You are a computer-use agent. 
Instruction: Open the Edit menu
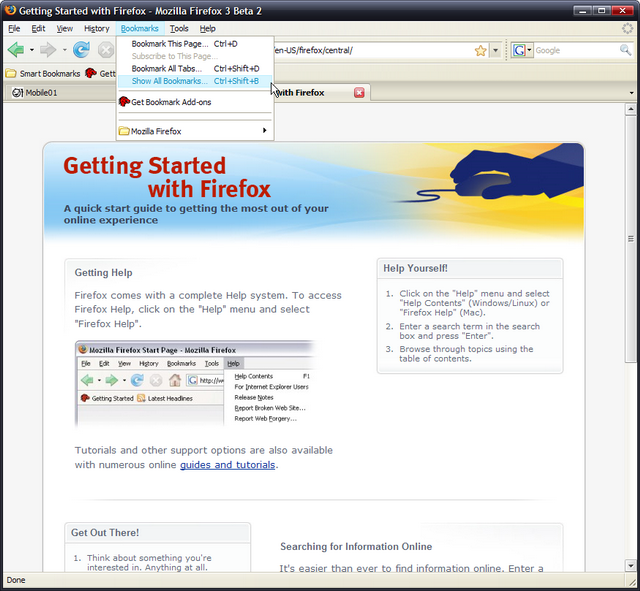38,29
